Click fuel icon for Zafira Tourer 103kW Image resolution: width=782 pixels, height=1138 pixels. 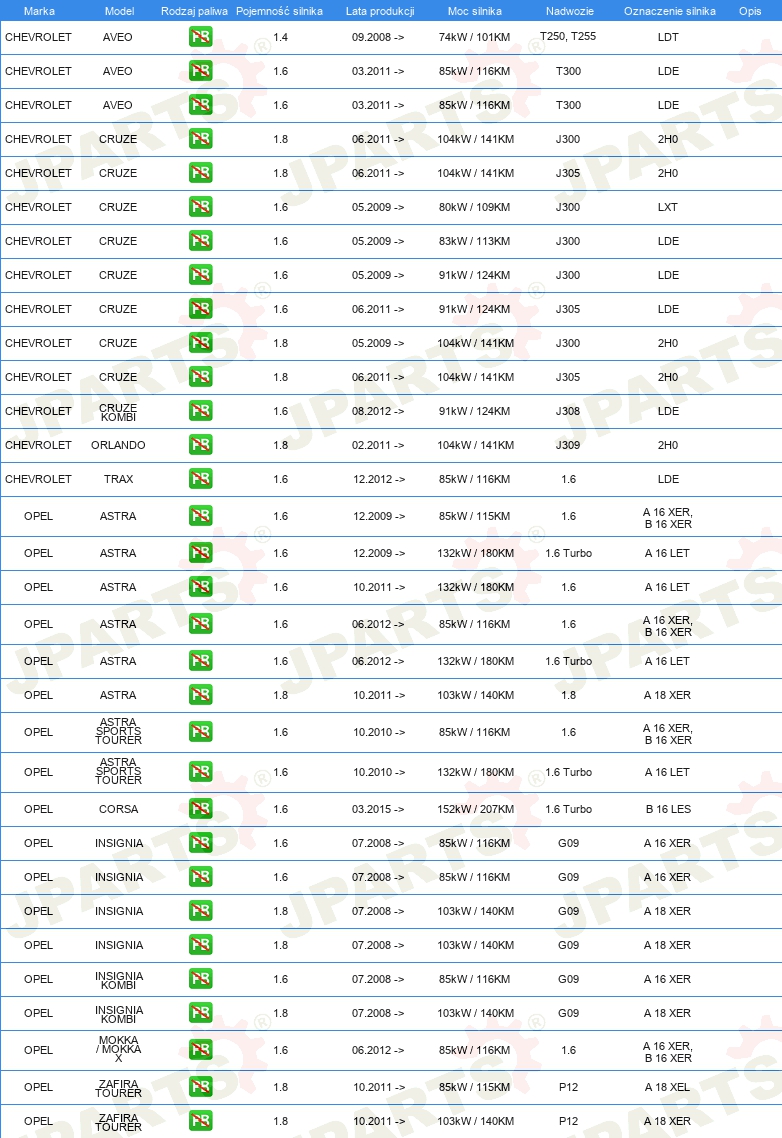click(x=200, y=1121)
